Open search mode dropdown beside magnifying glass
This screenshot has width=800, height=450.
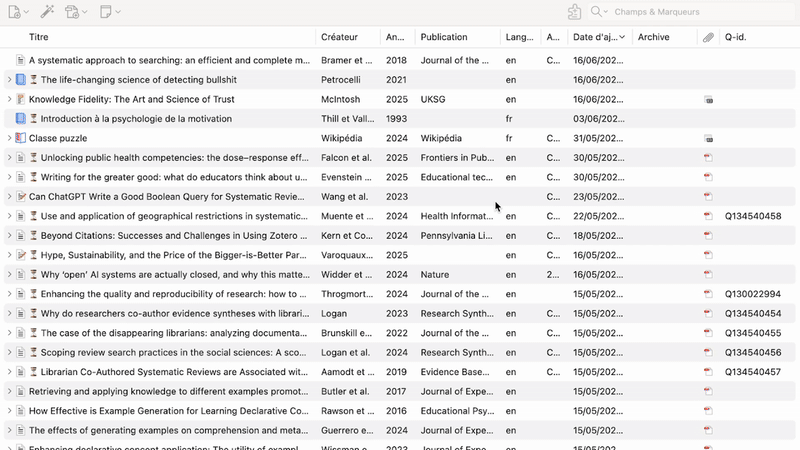[x=602, y=12]
